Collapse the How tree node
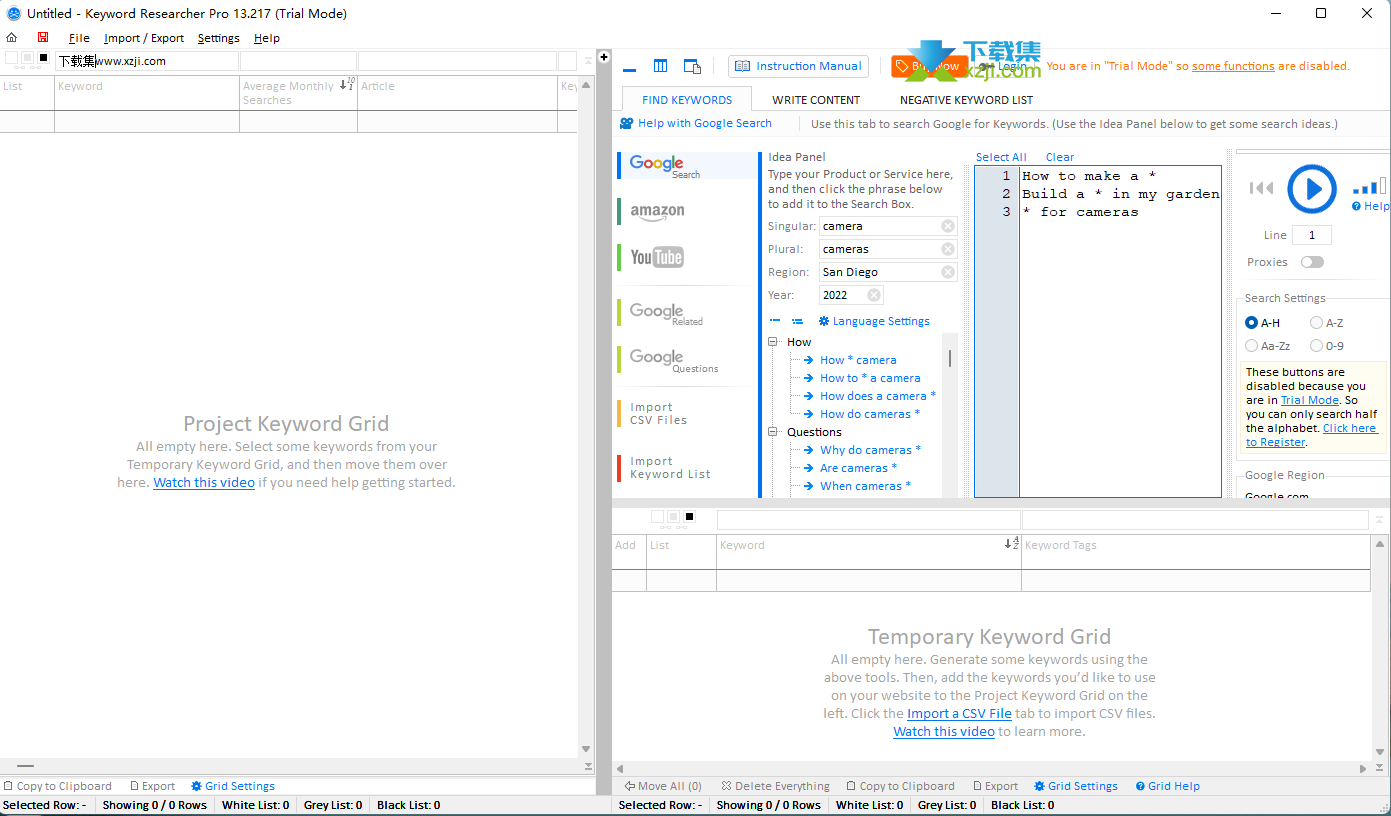1391x816 pixels. [773, 342]
